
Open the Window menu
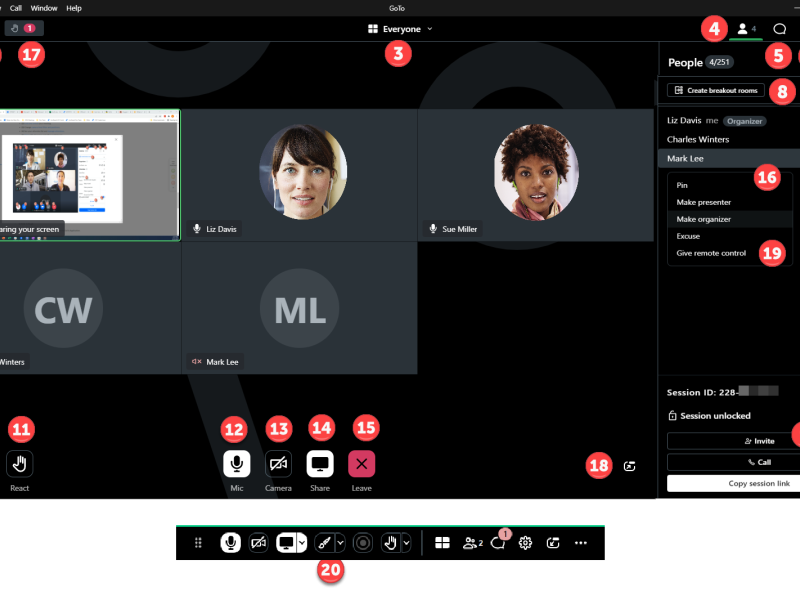point(44,8)
